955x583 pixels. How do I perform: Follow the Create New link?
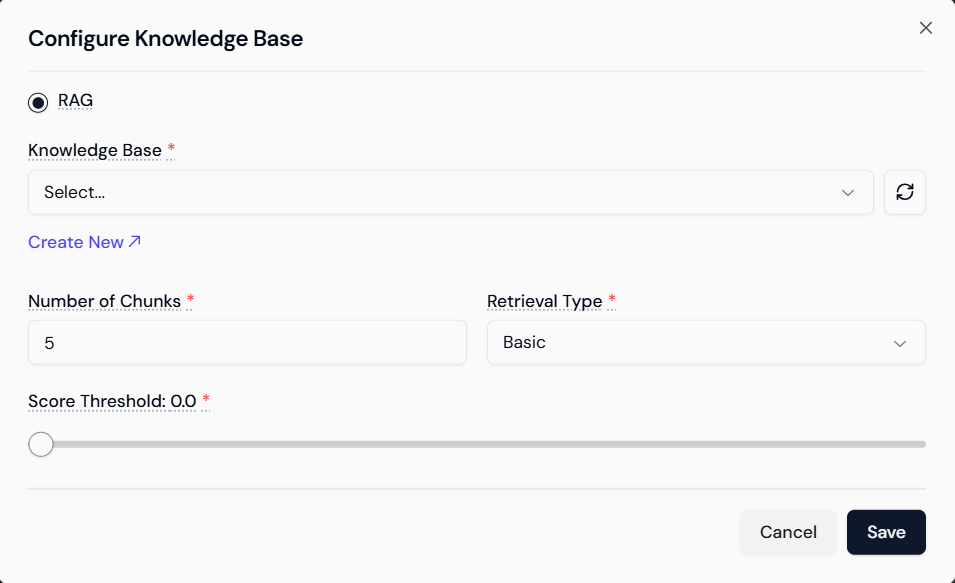coord(76,242)
